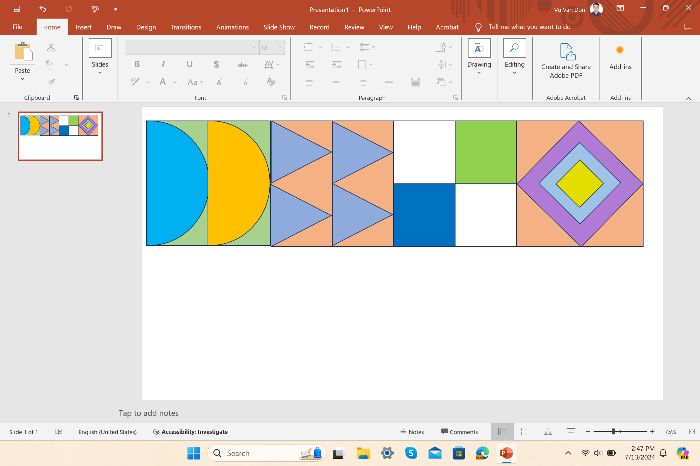Toggle the Comments pane button
This screenshot has height=466, width=700.
(x=459, y=432)
